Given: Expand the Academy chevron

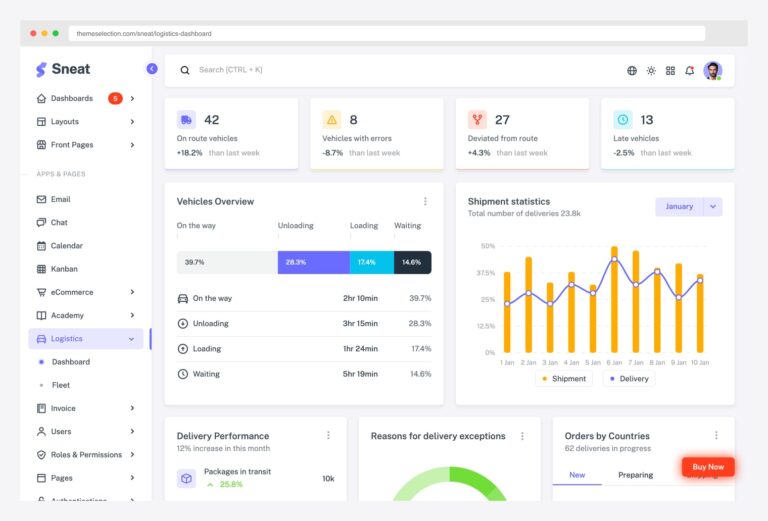Looking at the screenshot, I should (132, 315).
